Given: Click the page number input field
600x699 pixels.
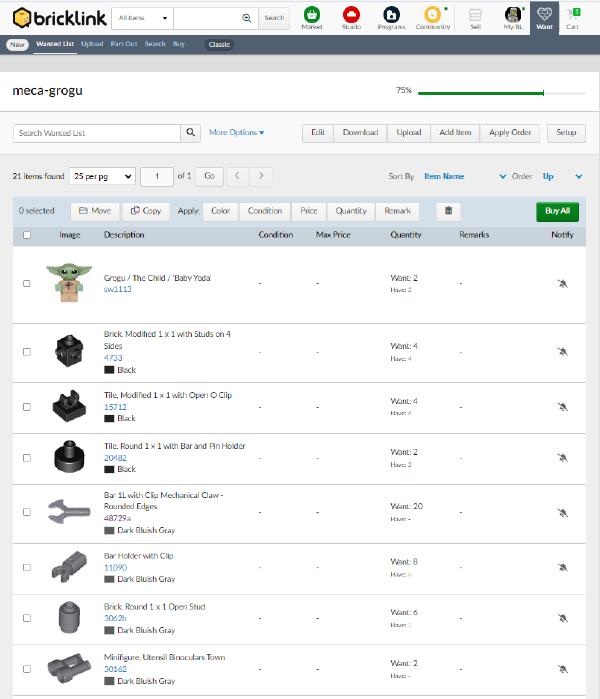Looking at the screenshot, I should coord(157,177).
